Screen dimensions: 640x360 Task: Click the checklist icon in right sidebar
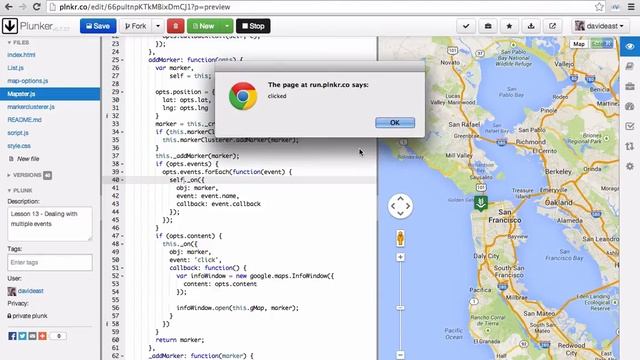pos(630,127)
